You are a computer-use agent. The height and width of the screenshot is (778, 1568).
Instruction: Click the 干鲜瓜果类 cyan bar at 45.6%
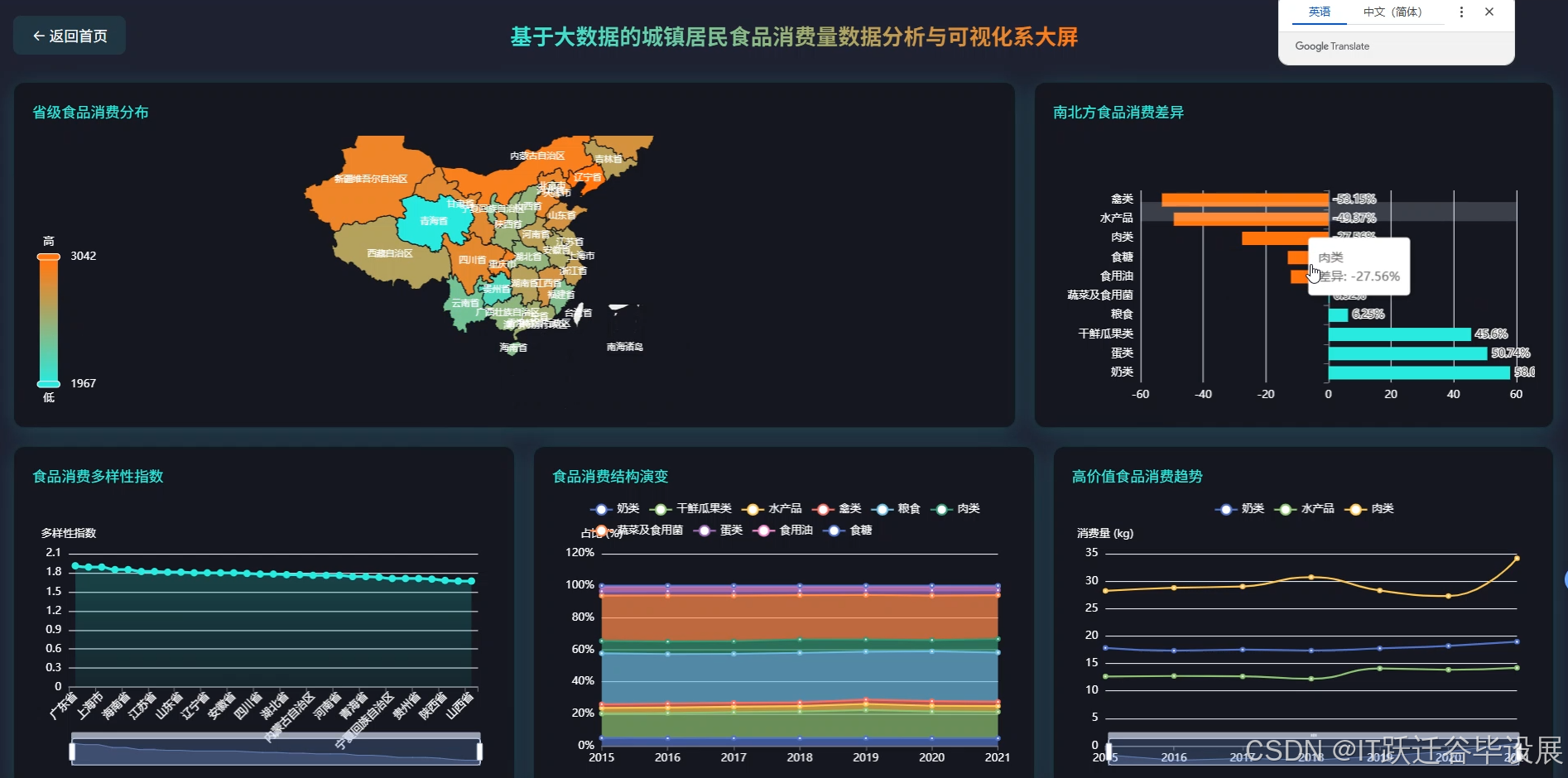(1400, 334)
